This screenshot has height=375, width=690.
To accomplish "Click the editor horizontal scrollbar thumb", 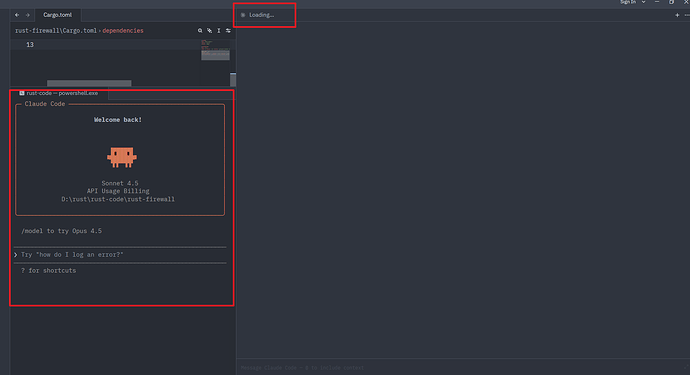I will point(89,83).
